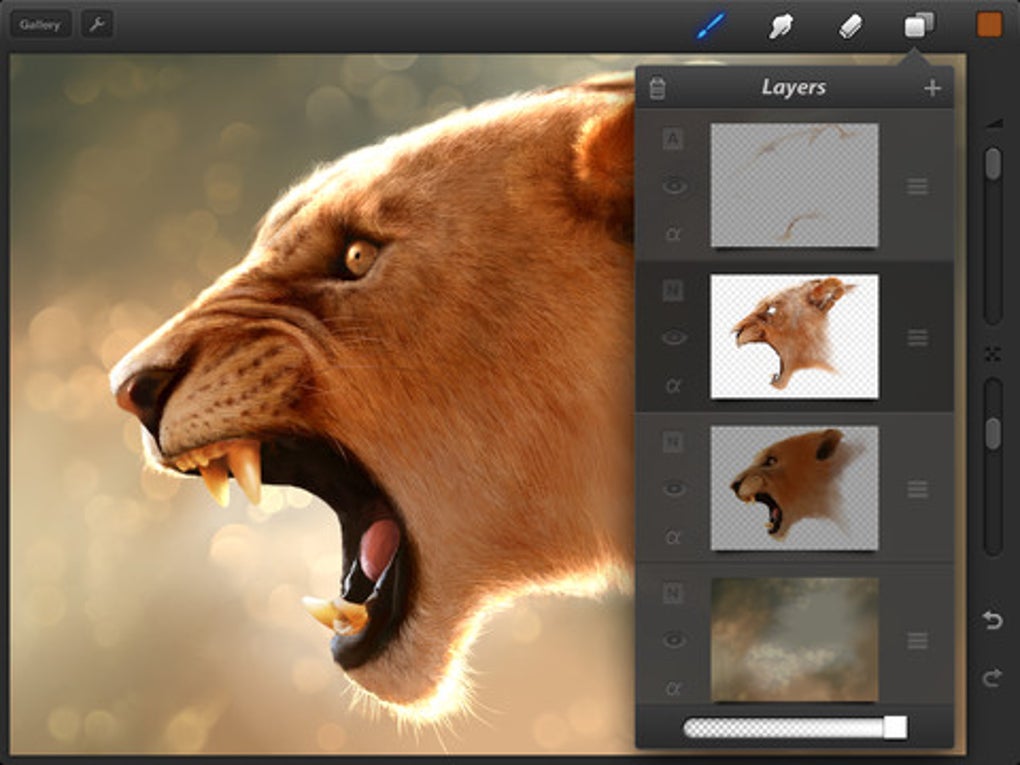Screen dimensions: 1020x765
Task: Add a new layer with the plus icon
Action: click(x=932, y=88)
